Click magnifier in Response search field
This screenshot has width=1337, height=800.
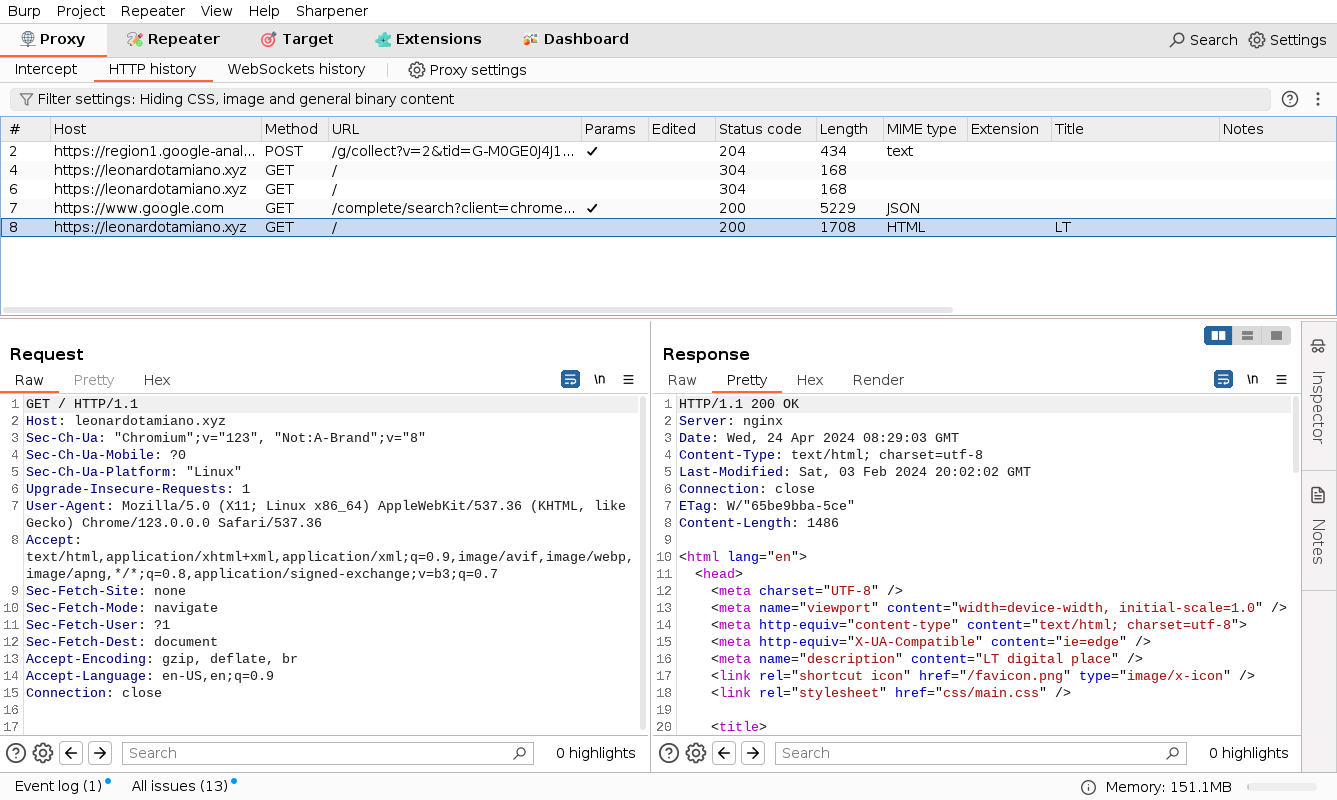point(1173,753)
